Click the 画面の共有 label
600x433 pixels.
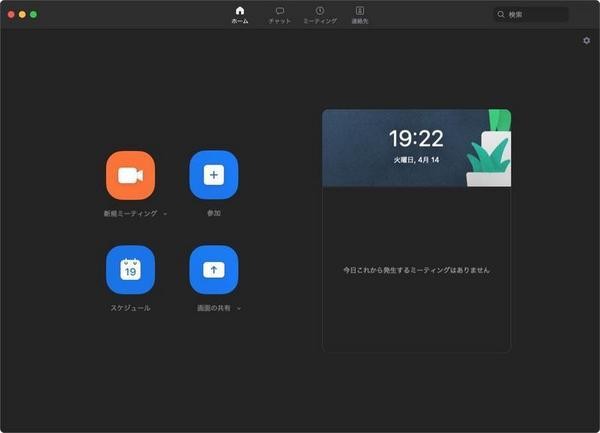coord(214,308)
